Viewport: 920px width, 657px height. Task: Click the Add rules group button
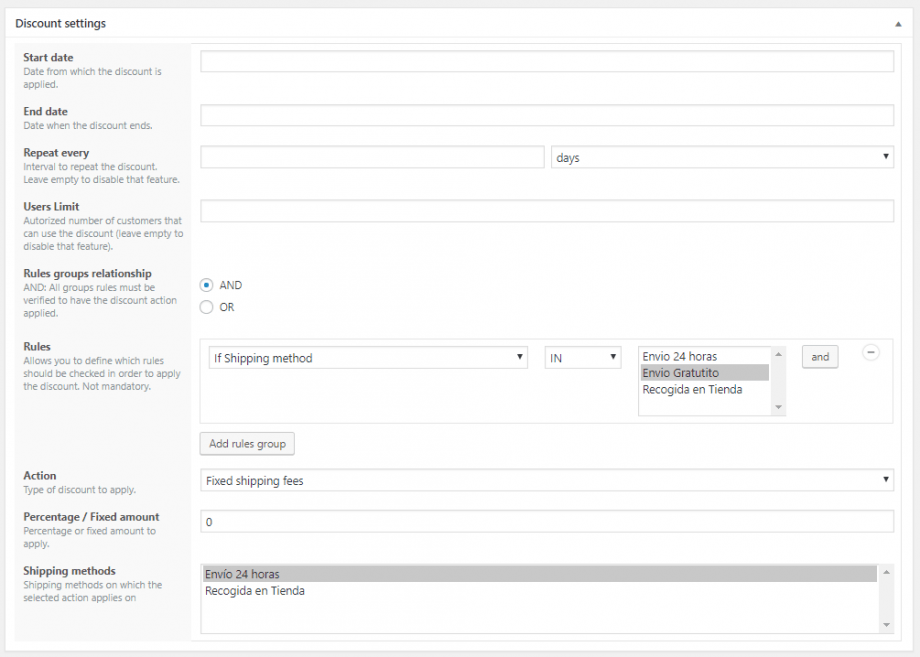247,444
